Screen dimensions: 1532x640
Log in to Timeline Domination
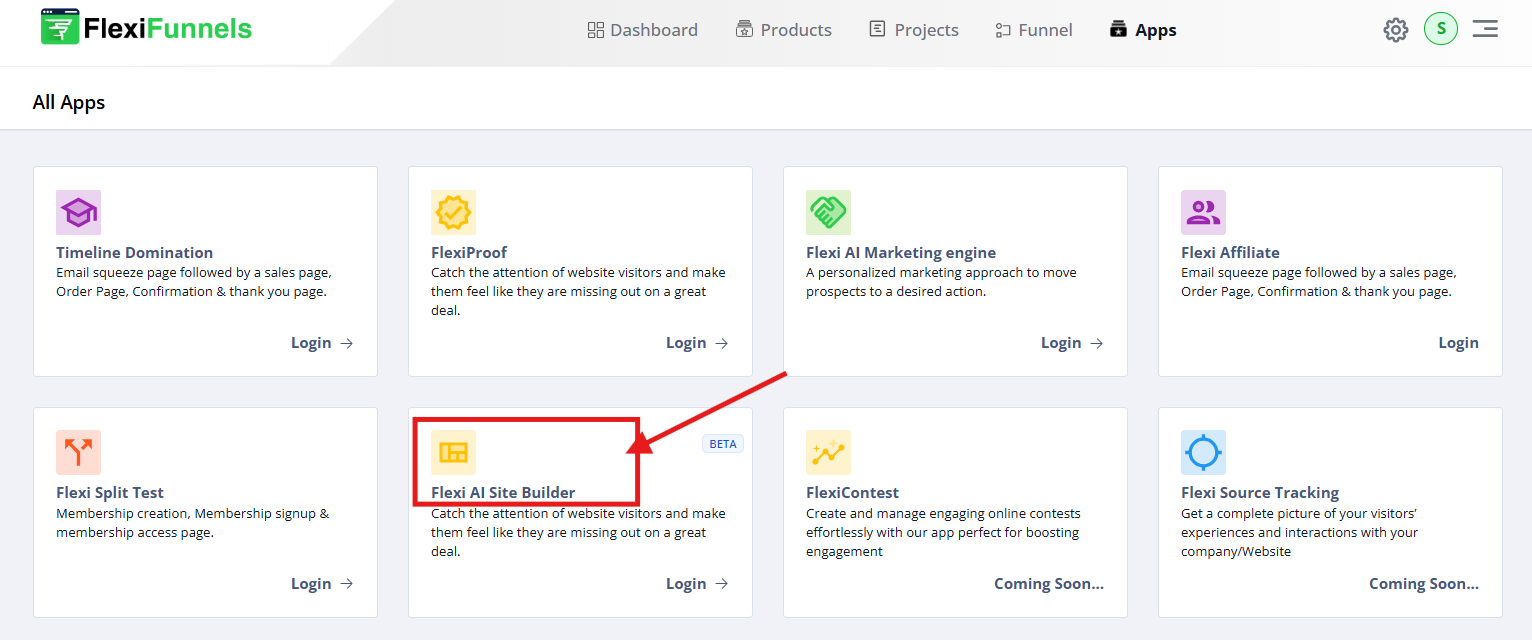click(x=322, y=343)
